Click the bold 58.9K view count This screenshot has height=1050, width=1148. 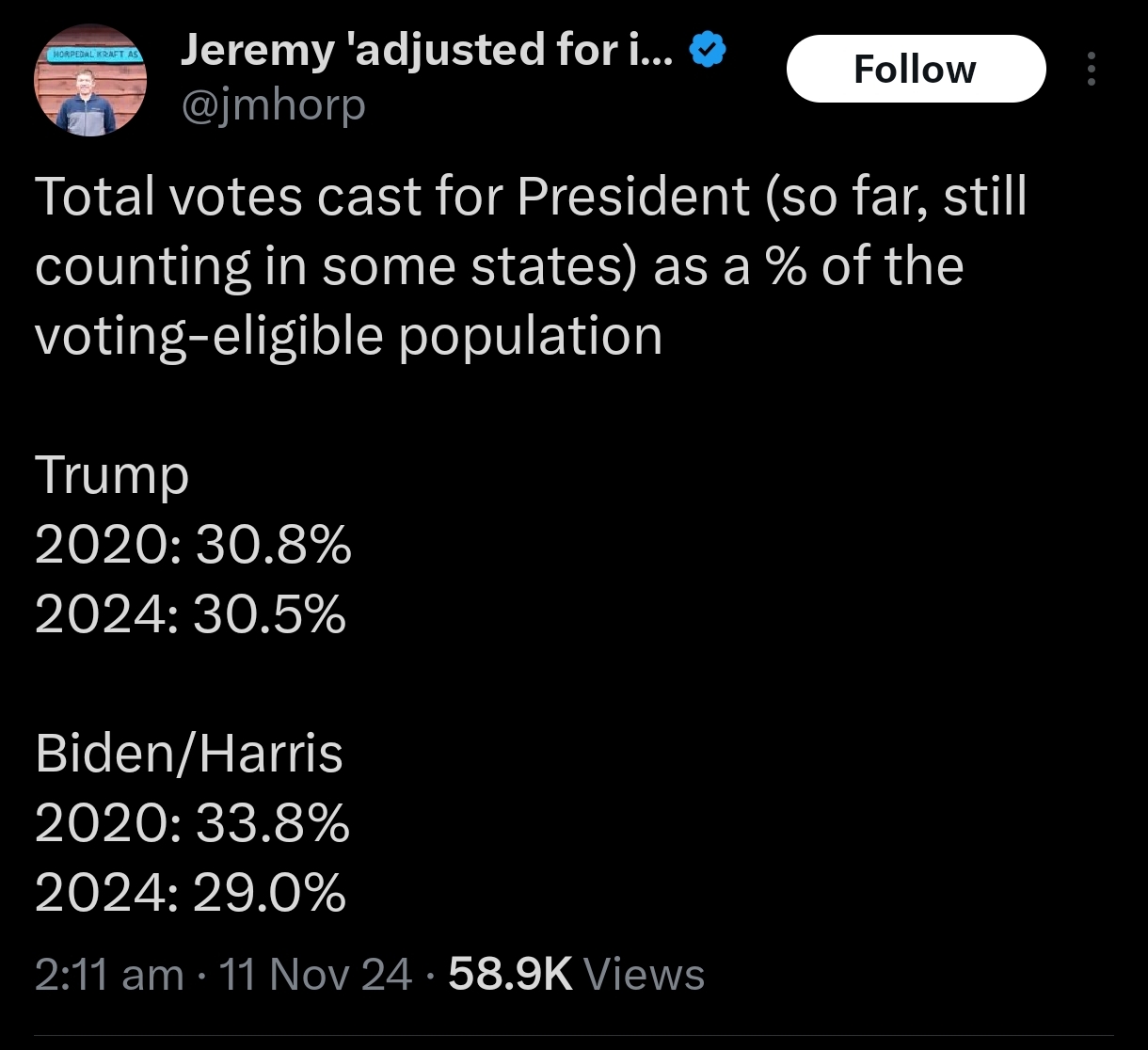510,974
